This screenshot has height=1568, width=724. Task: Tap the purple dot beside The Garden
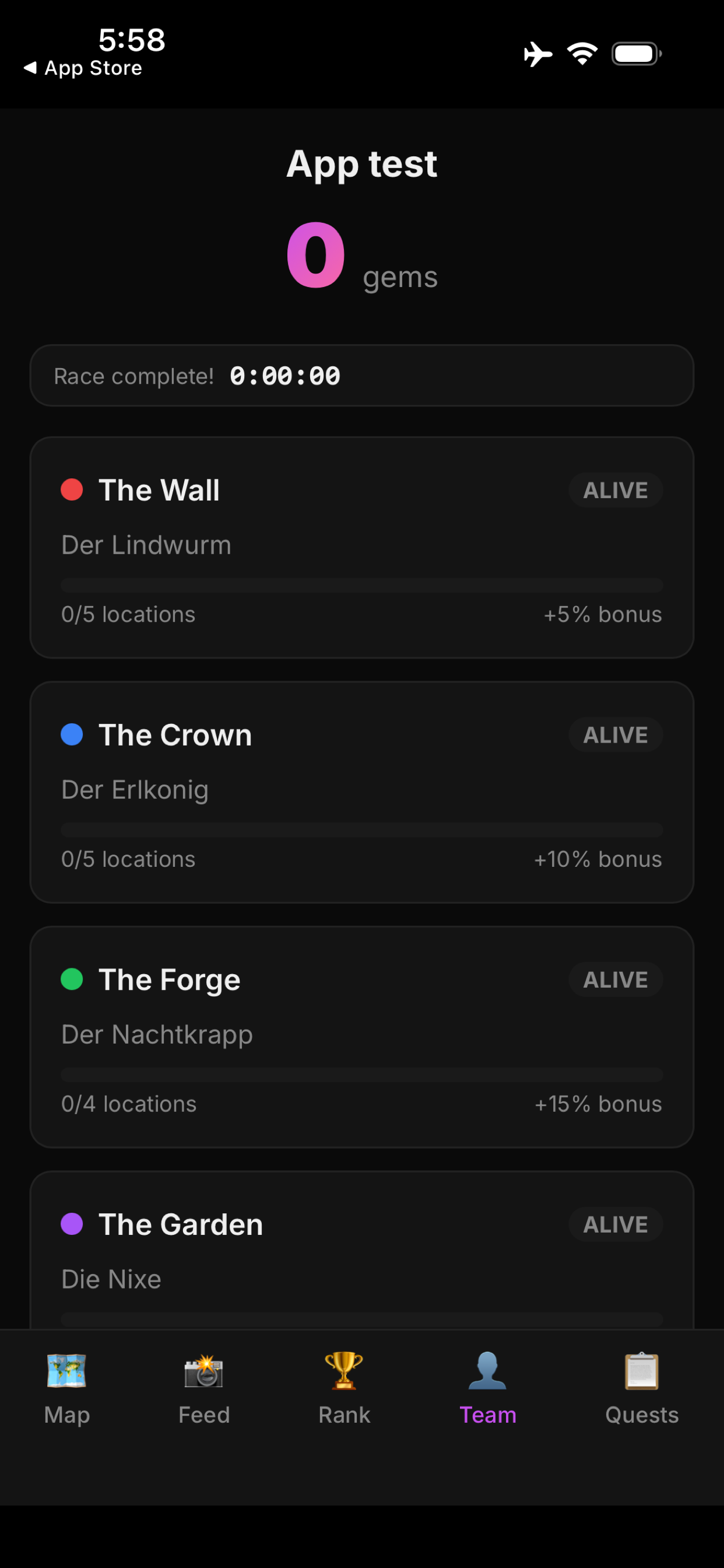[72, 1223]
